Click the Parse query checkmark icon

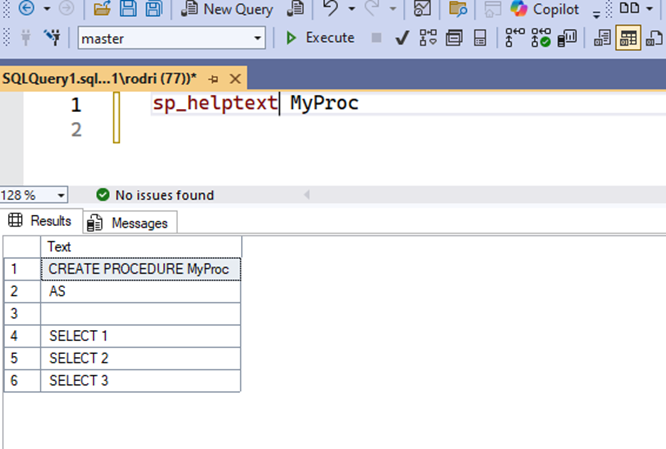point(402,38)
